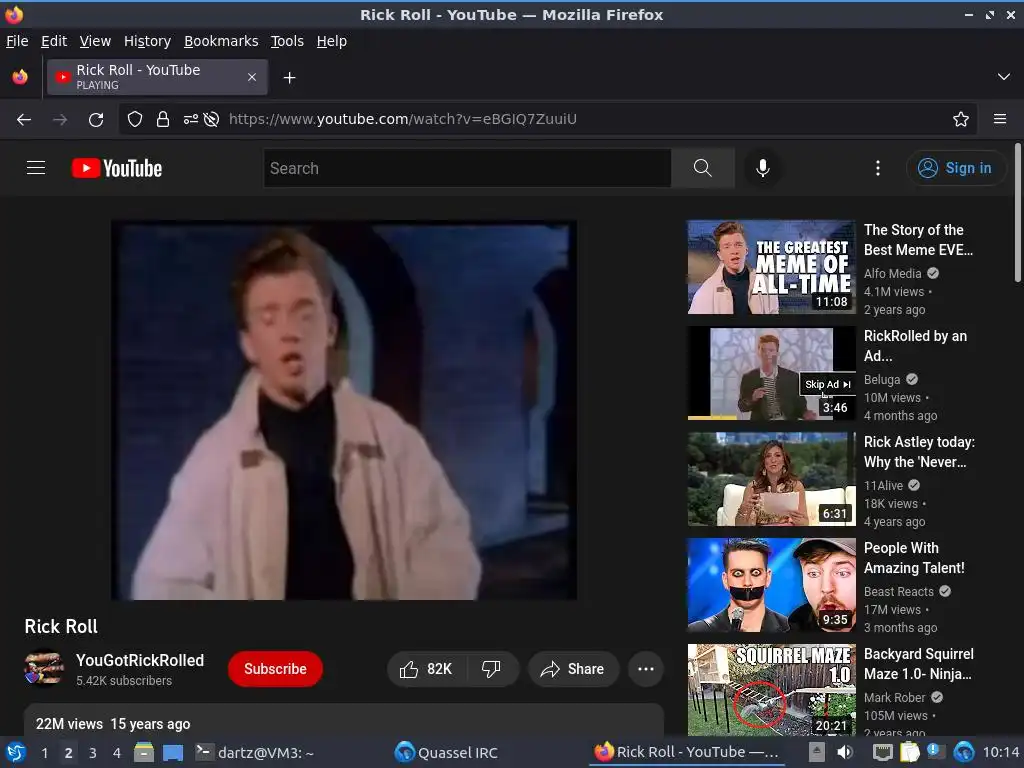Like the video with thumbs up
The image size is (1024, 768).
[426, 669]
